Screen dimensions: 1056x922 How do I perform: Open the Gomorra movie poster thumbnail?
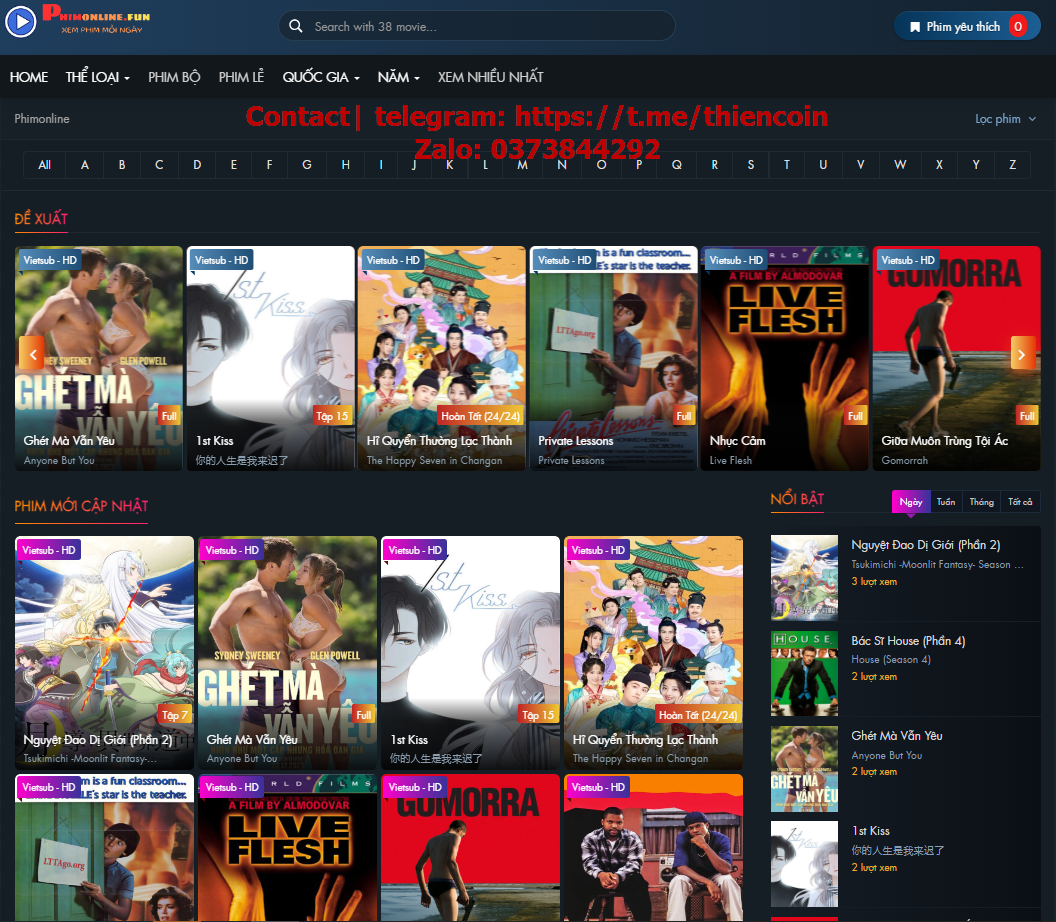click(x=470, y=848)
